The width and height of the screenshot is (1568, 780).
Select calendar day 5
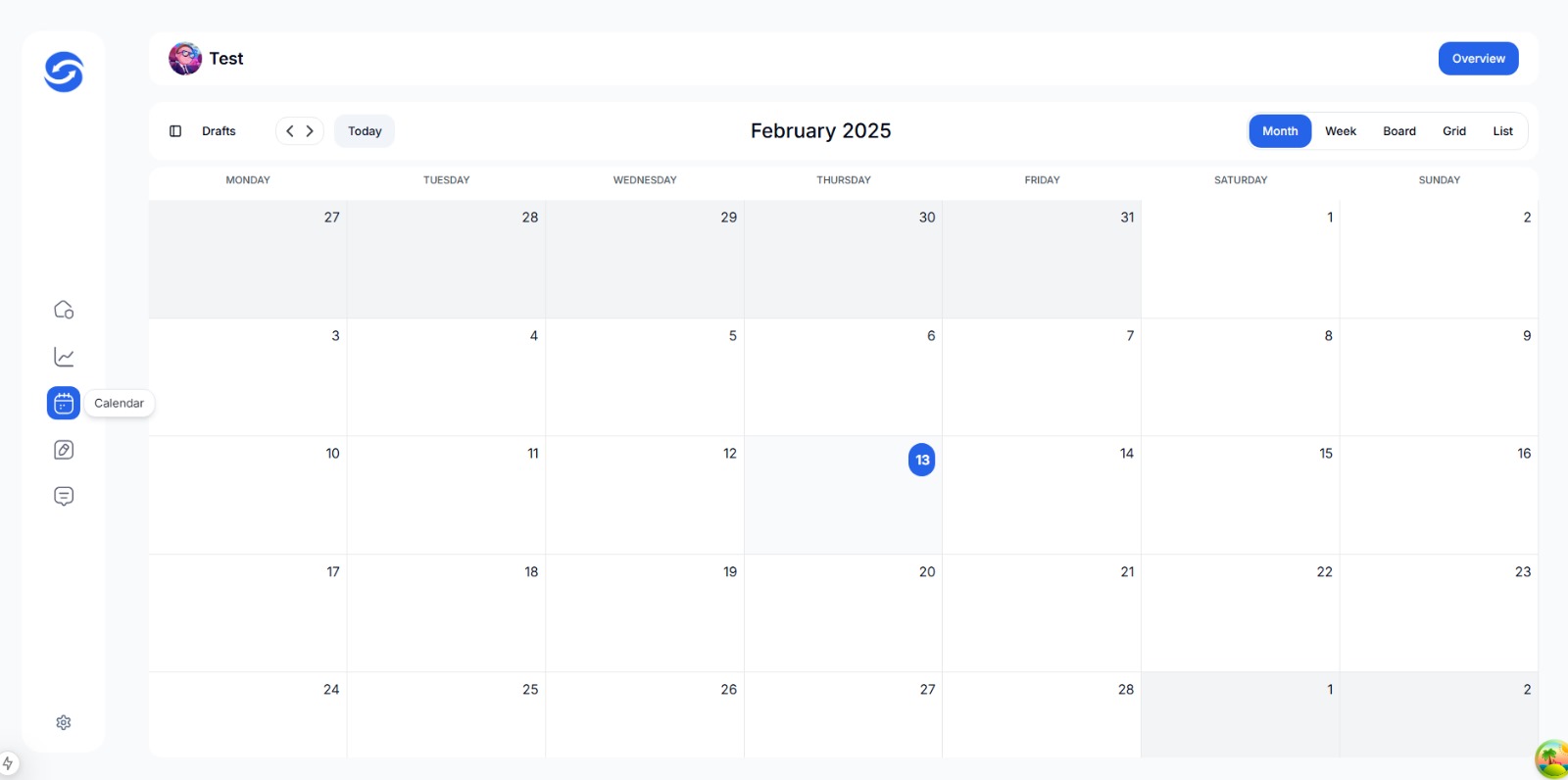point(645,377)
